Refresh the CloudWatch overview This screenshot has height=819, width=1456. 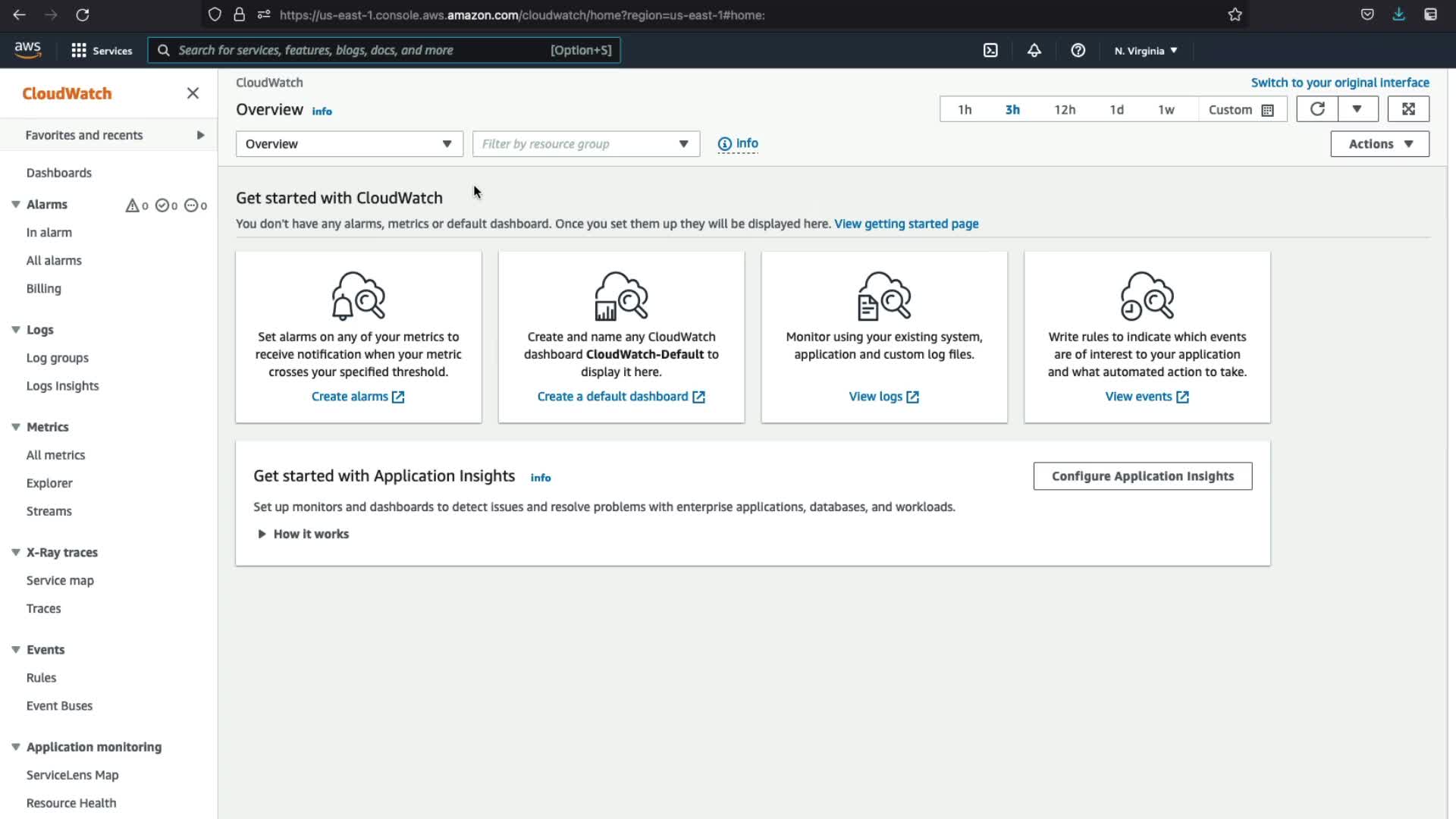[x=1317, y=109]
